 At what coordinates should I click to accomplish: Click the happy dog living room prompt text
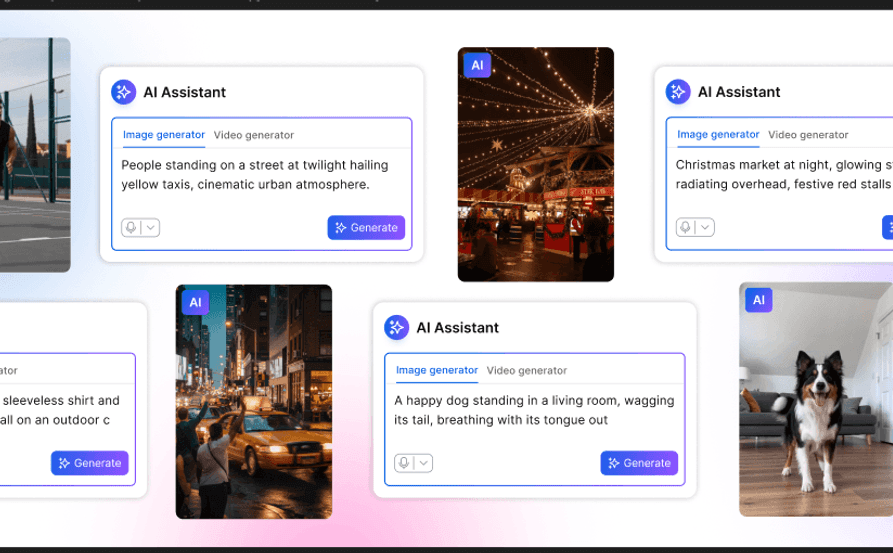[x=534, y=410]
